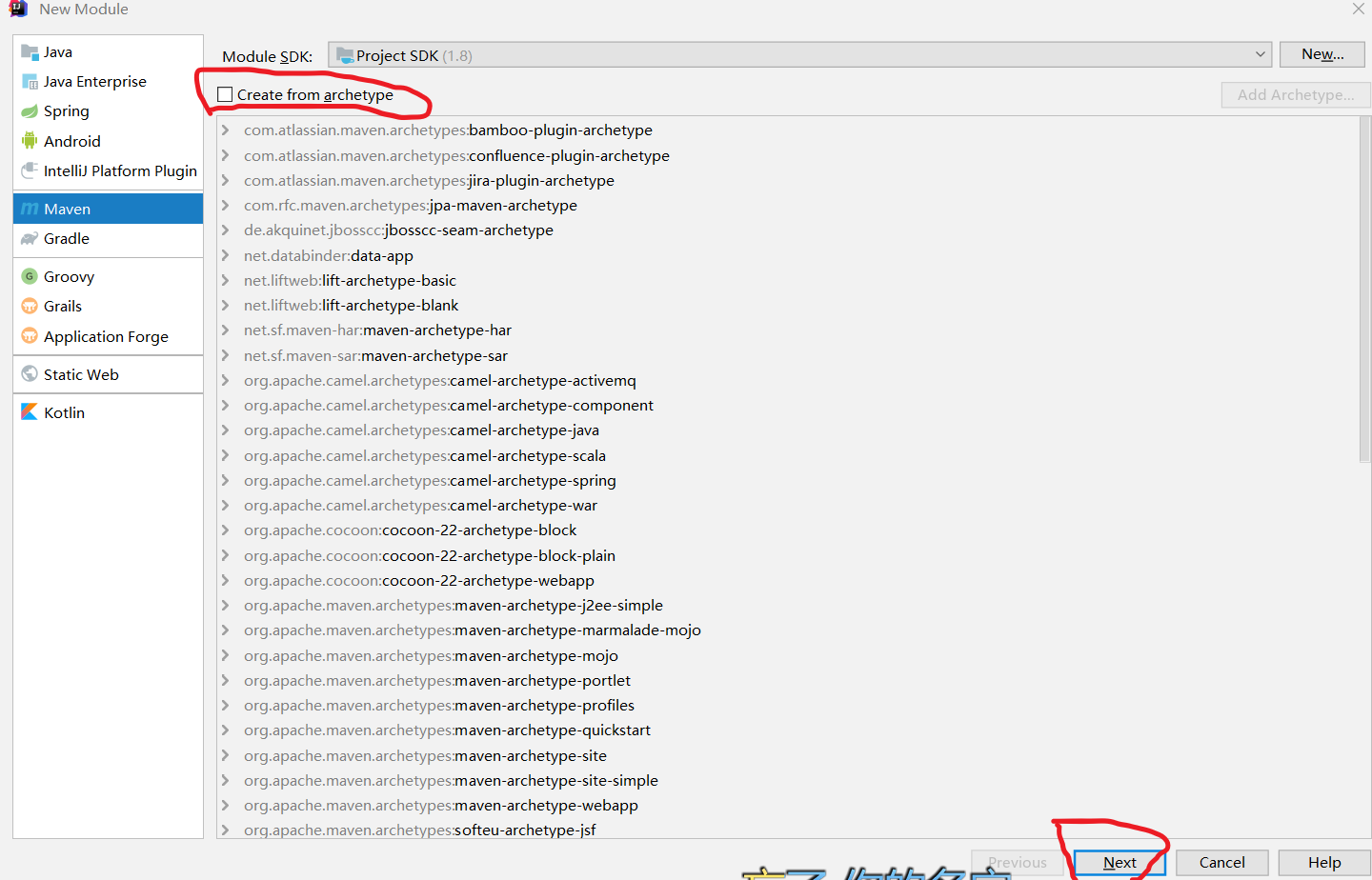Expand bamboo-plugin-archetype entry

coord(226,130)
